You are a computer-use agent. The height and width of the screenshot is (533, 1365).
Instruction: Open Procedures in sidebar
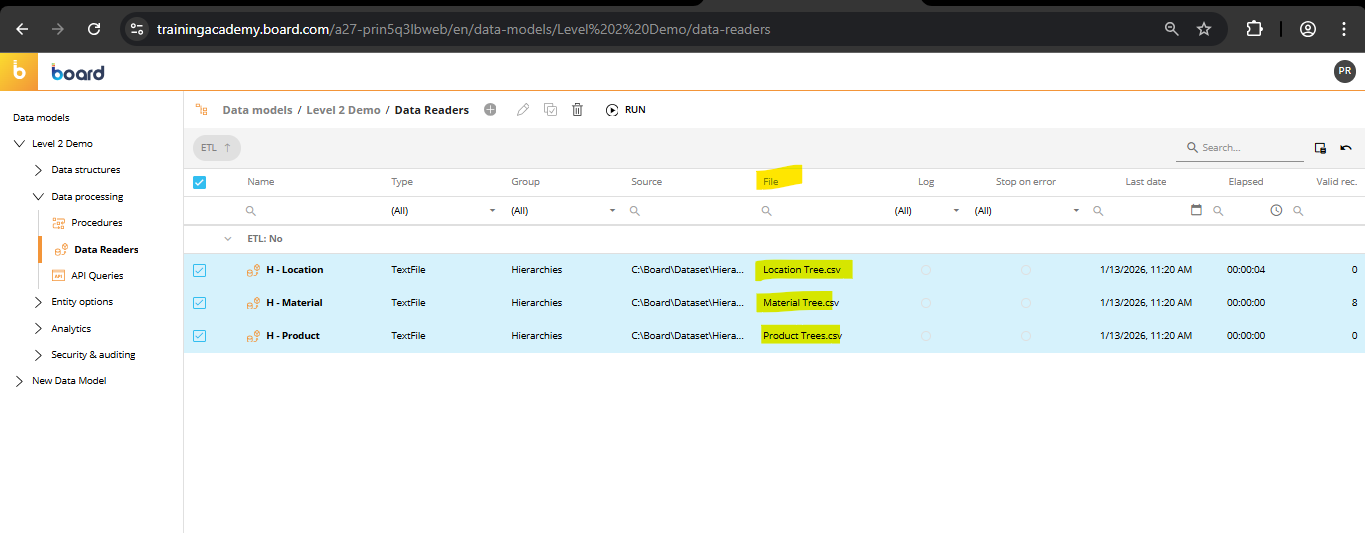(x=97, y=223)
